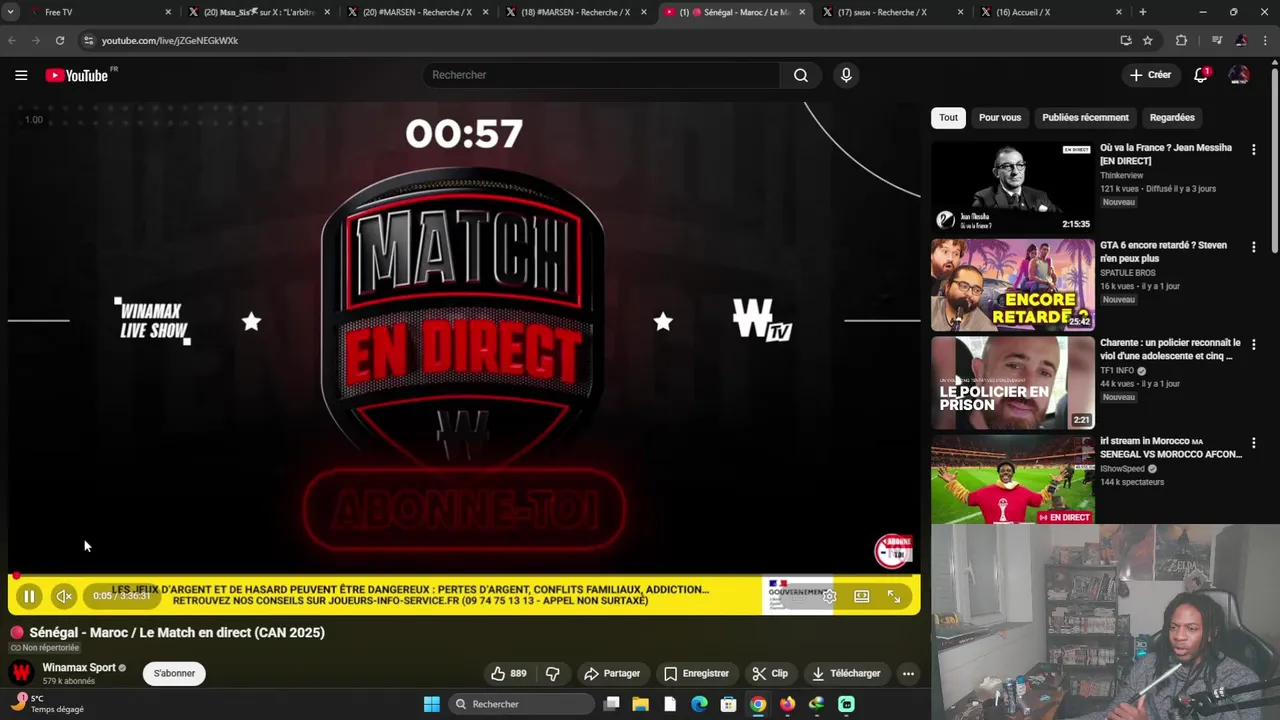This screenshot has height=720, width=1280.
Task: Reload the current page
Action: tap(60, 40)
